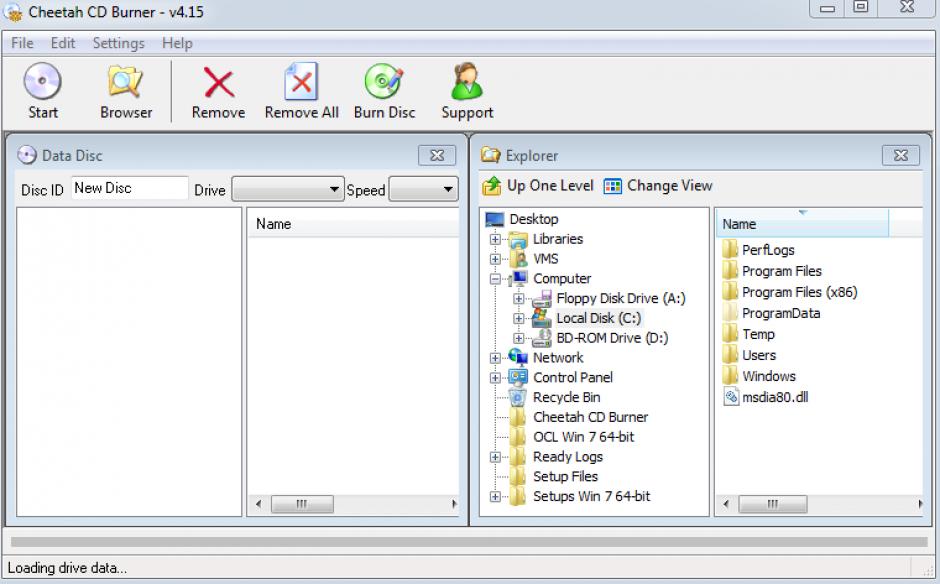Collapse the Computer tree node

tap(495, 279)
